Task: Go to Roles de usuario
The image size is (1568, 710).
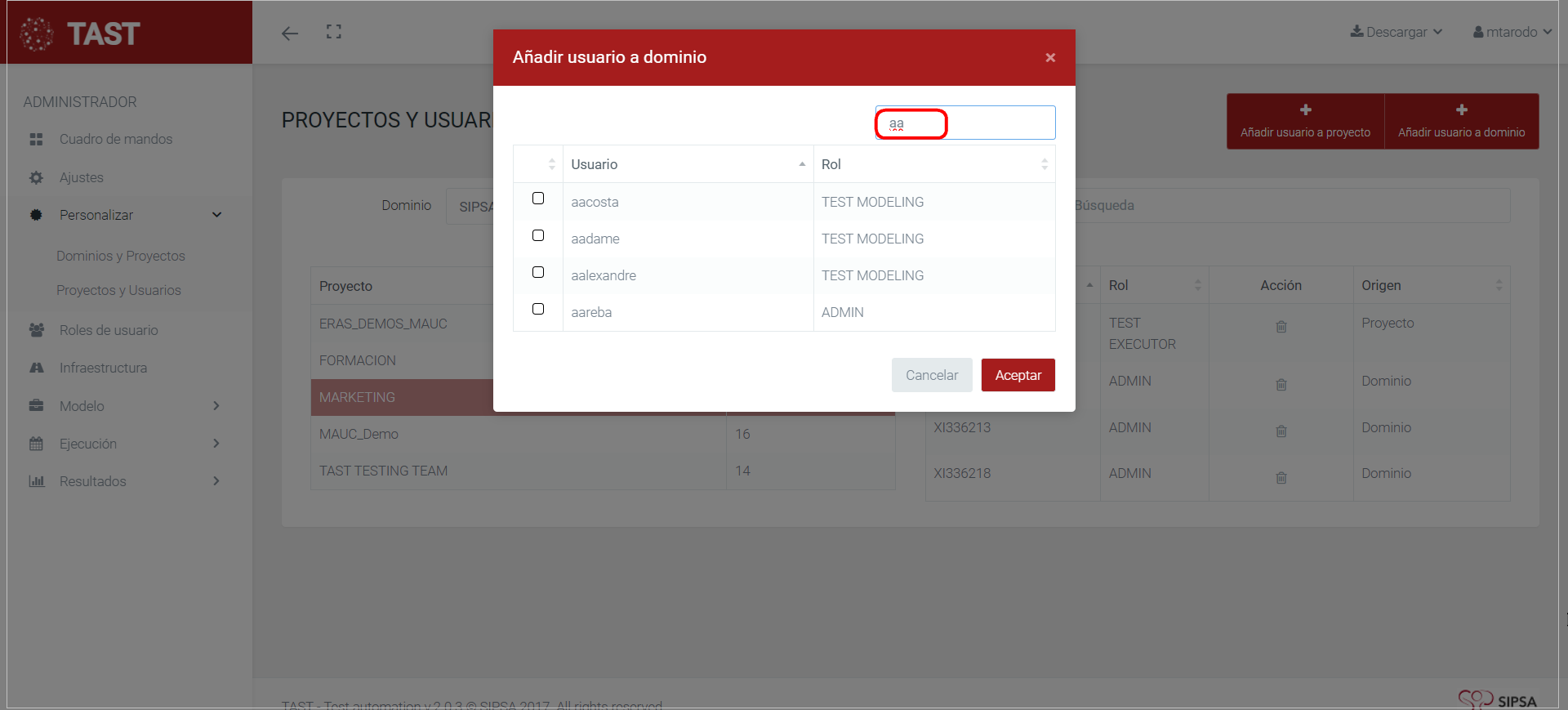Action: [109, 330]
